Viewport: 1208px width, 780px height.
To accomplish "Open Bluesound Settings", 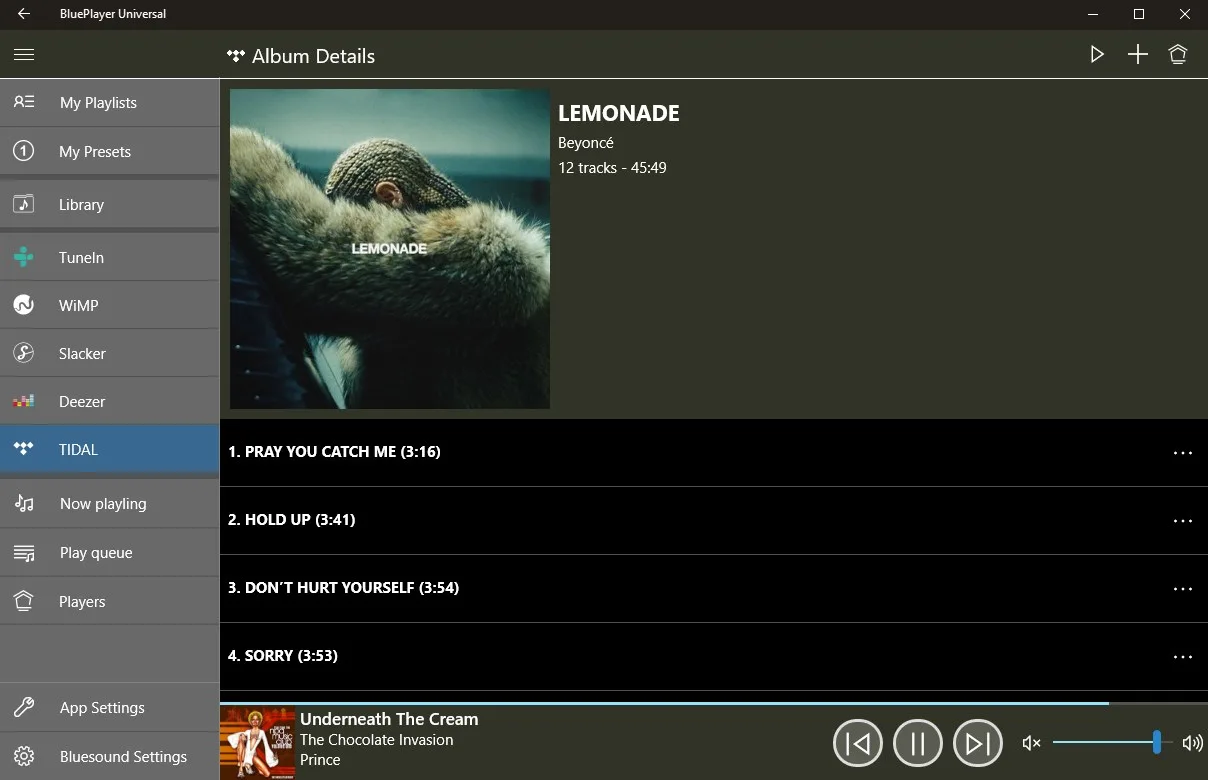I will pos(109,756).
